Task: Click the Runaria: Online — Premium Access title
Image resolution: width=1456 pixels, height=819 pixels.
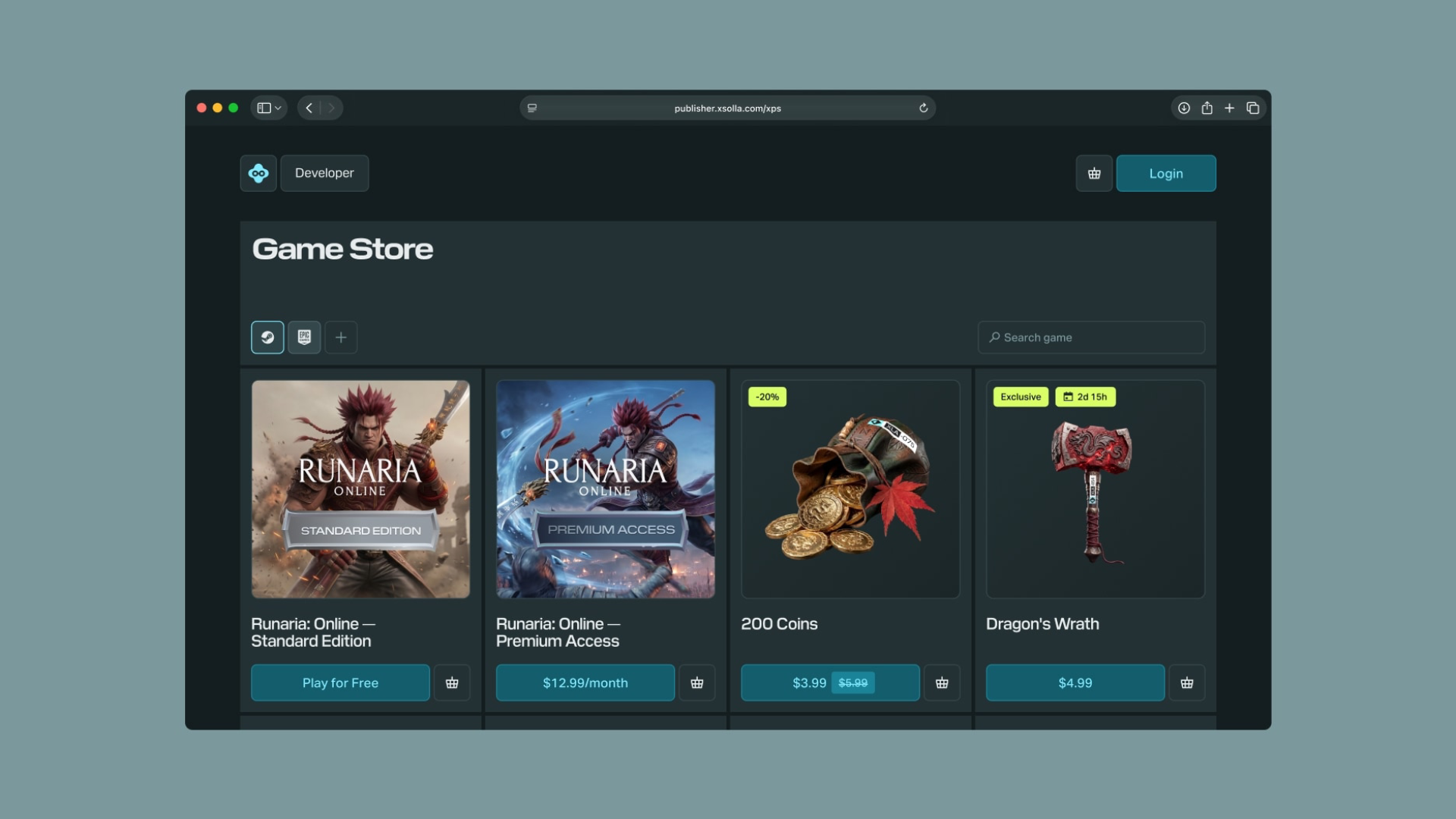Action: pos(558,632)
